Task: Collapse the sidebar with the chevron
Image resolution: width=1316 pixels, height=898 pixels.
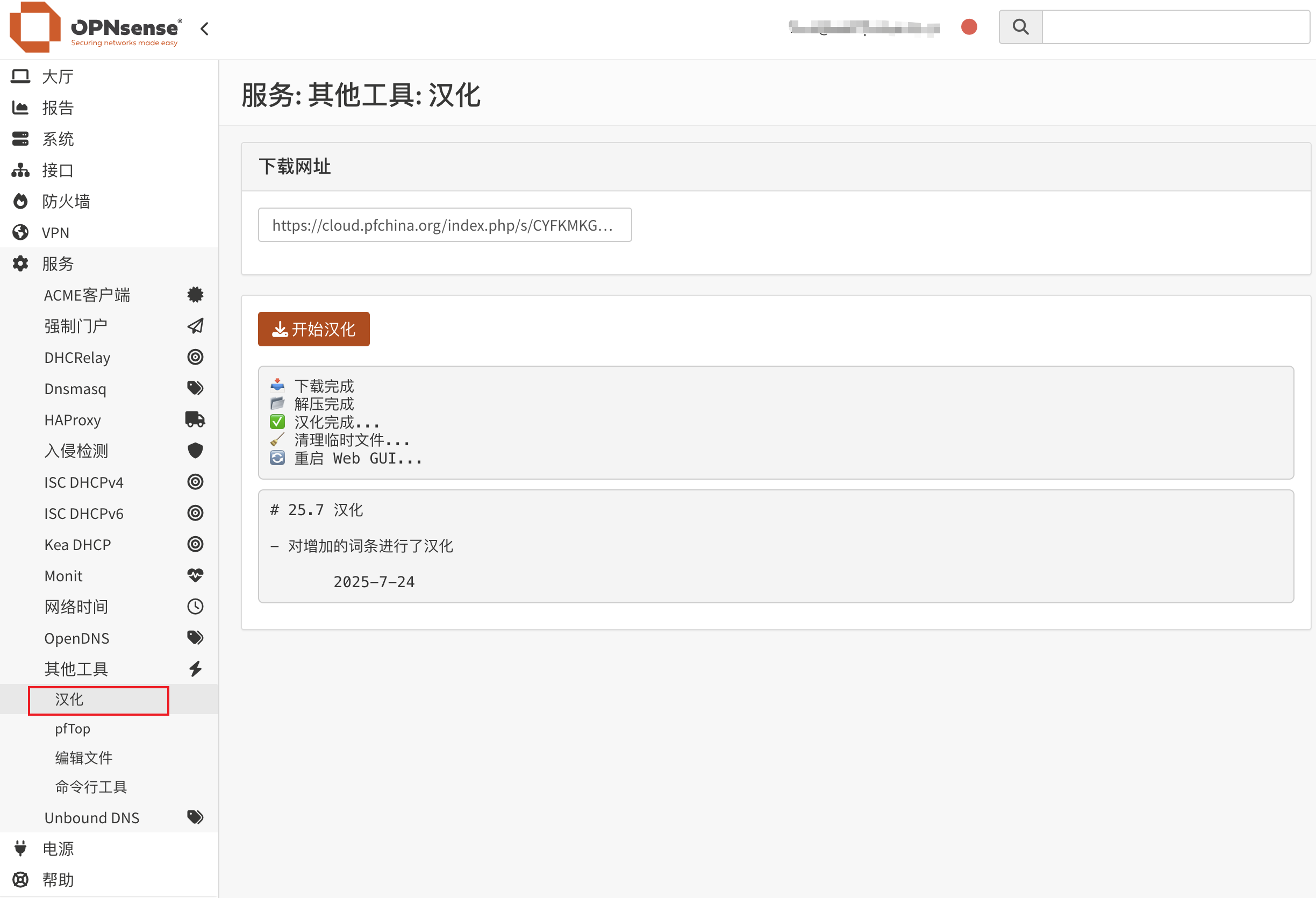Action: (204, 28)
